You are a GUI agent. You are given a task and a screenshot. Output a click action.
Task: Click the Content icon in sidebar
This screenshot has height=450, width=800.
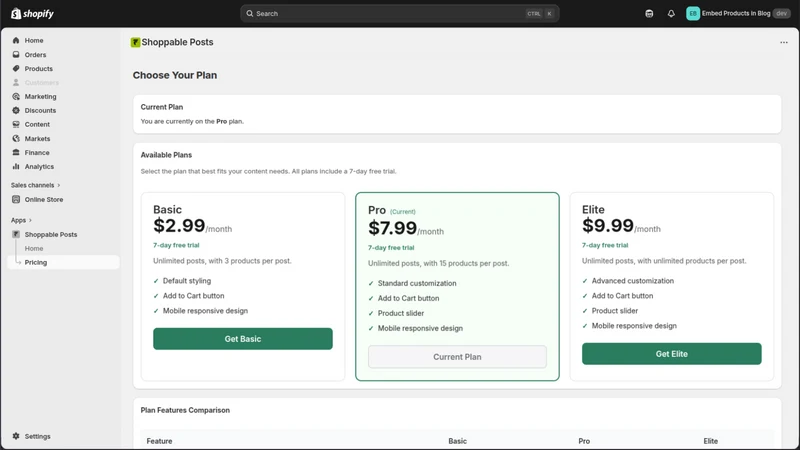[x=16, y=124]
